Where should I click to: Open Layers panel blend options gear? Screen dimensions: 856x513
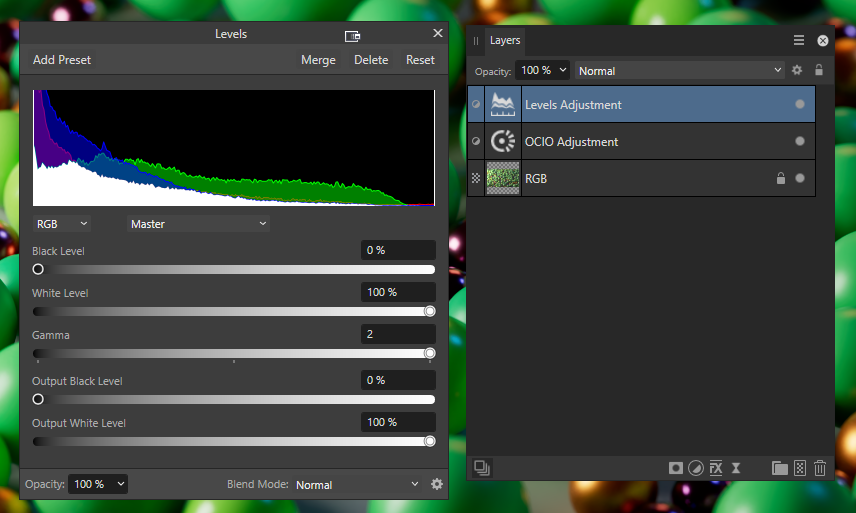[797, 70]
